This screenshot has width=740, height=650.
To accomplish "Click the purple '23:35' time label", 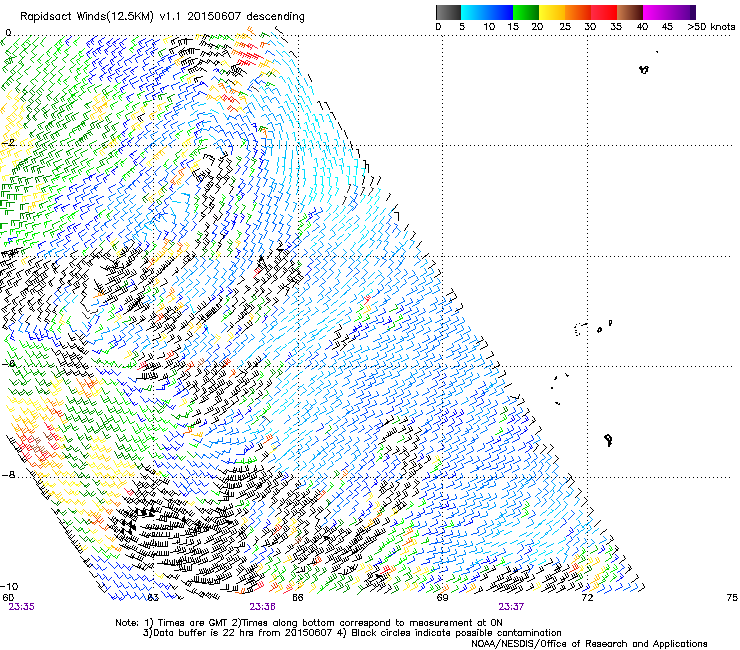I will 21,607.
